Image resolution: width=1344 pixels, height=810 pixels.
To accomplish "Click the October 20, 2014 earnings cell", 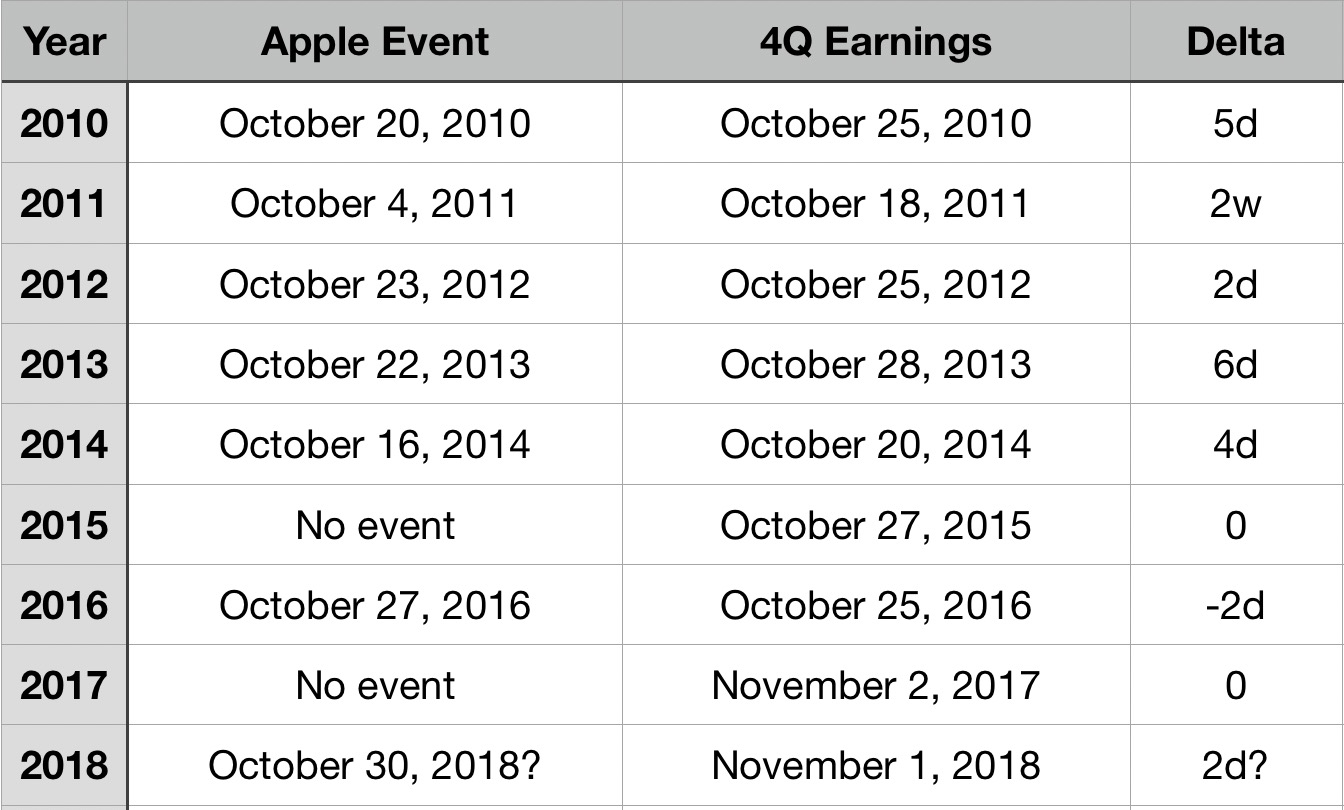I will [x=876, y=444].
